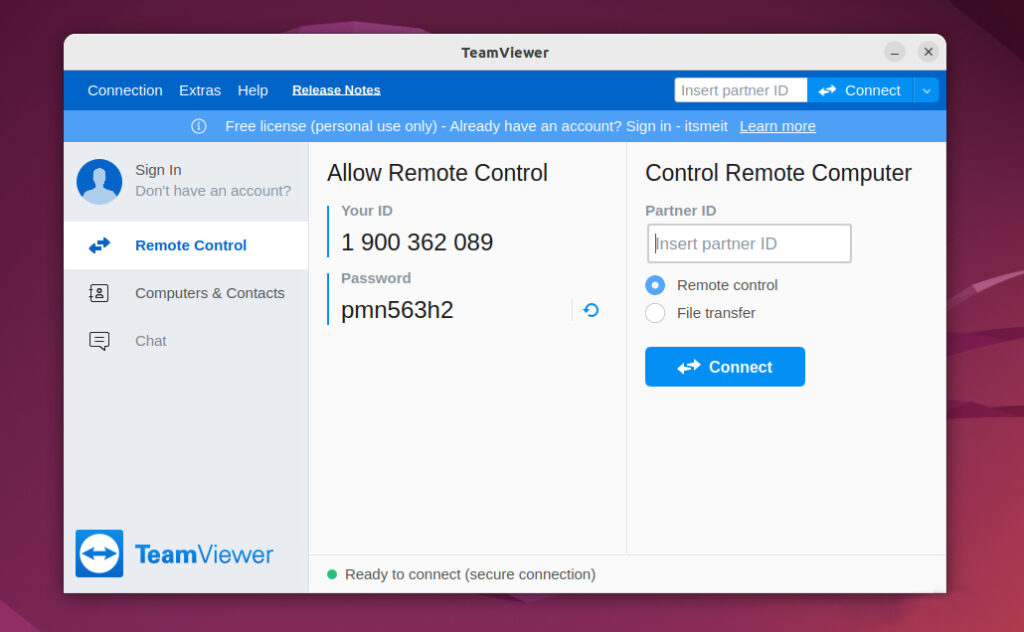Screen dimensions: 1024x632
Task: Click the Learn more link
Action: click(777, 126)
